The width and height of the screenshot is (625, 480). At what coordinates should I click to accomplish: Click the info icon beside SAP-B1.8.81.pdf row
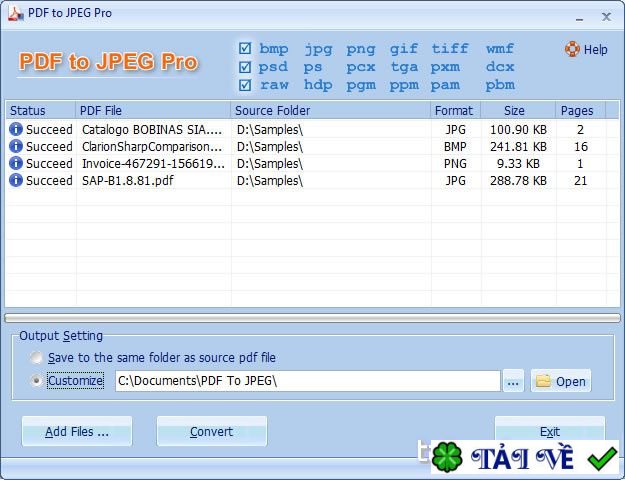pos(16,180)
